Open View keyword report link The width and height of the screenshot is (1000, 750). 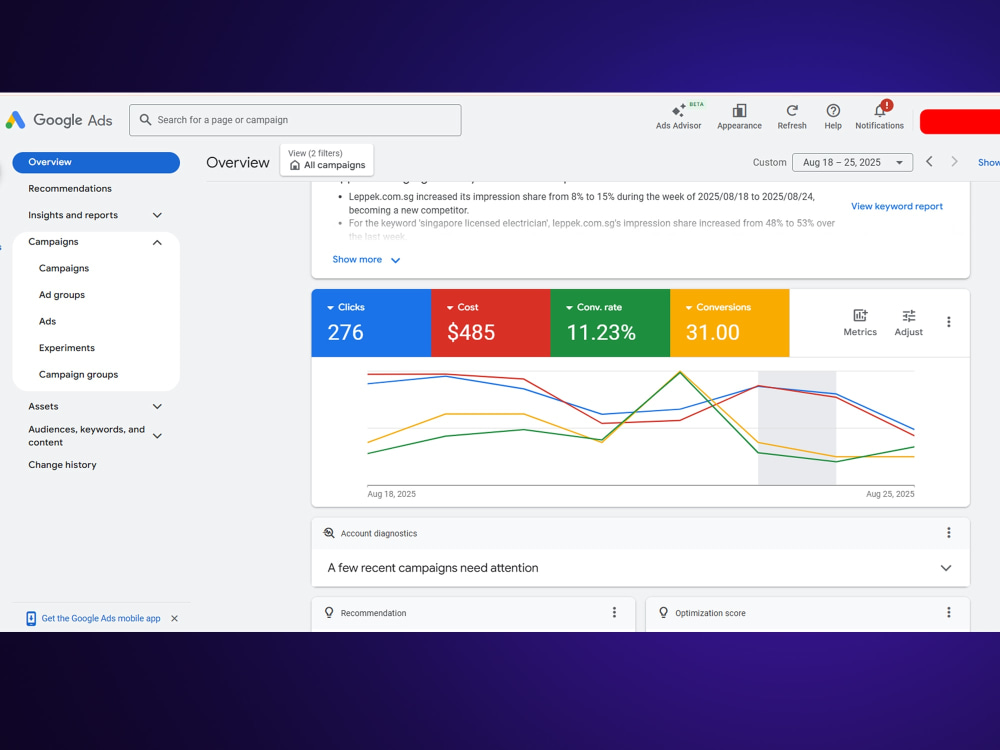coord(897,206)
